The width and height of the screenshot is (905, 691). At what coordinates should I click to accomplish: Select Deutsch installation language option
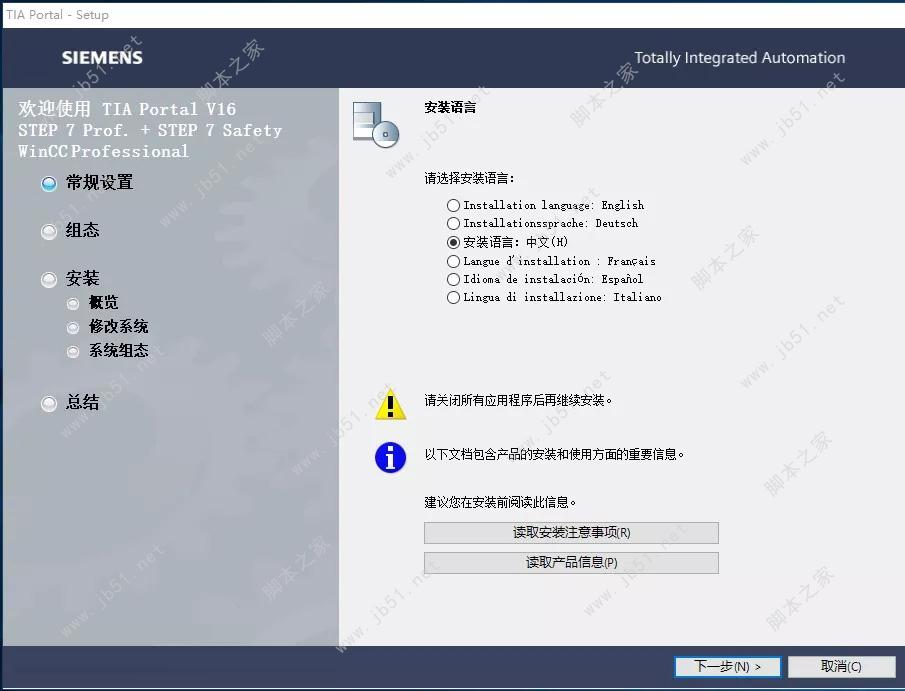pos(453,223)
